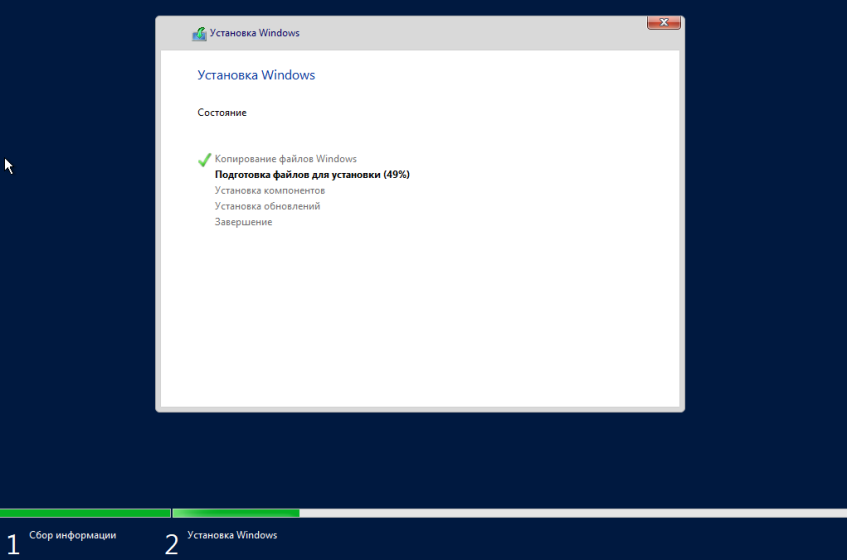Click the partially filled stage 2 progress bar
Viewport: 847px width, 560px height.
tap(509, 513)
